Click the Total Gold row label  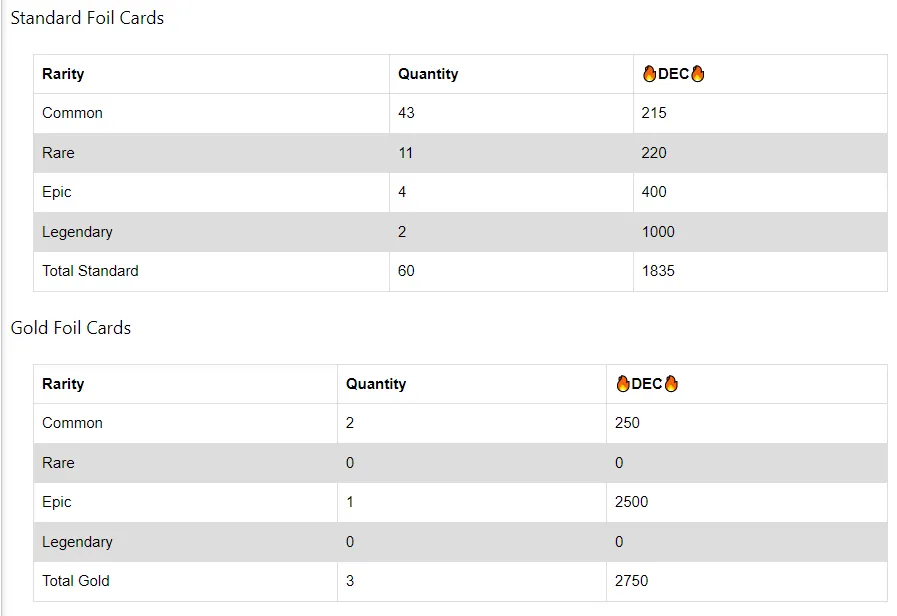[76, 581]
